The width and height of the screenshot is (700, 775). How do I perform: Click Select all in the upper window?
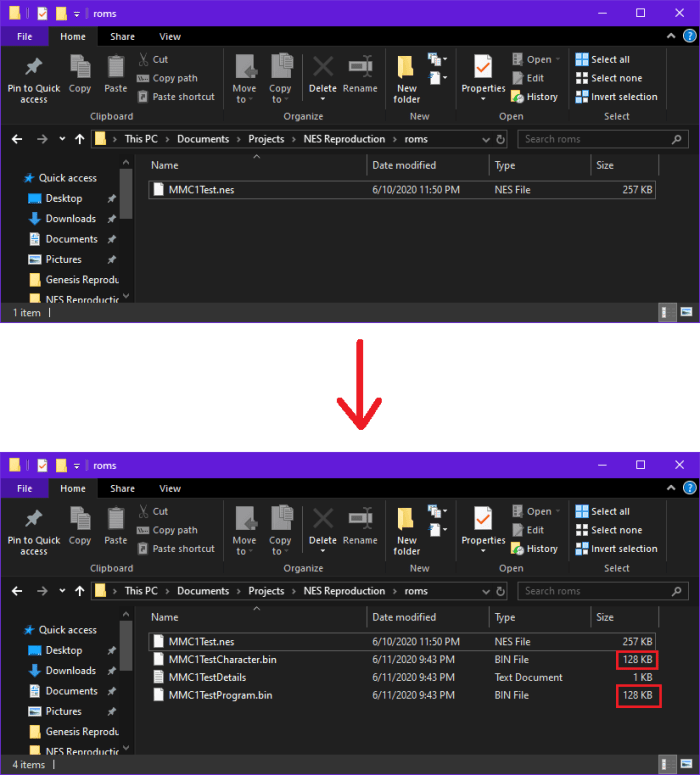(609, 60)
